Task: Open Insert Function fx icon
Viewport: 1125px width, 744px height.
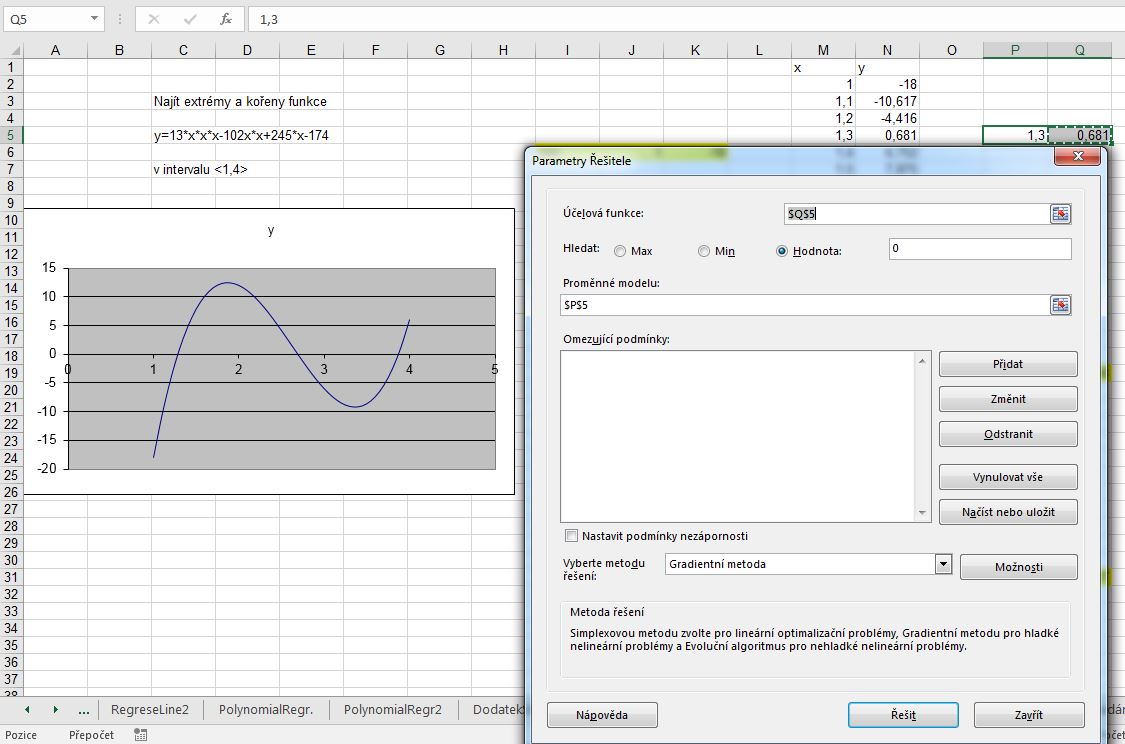Action: (225, 19)
